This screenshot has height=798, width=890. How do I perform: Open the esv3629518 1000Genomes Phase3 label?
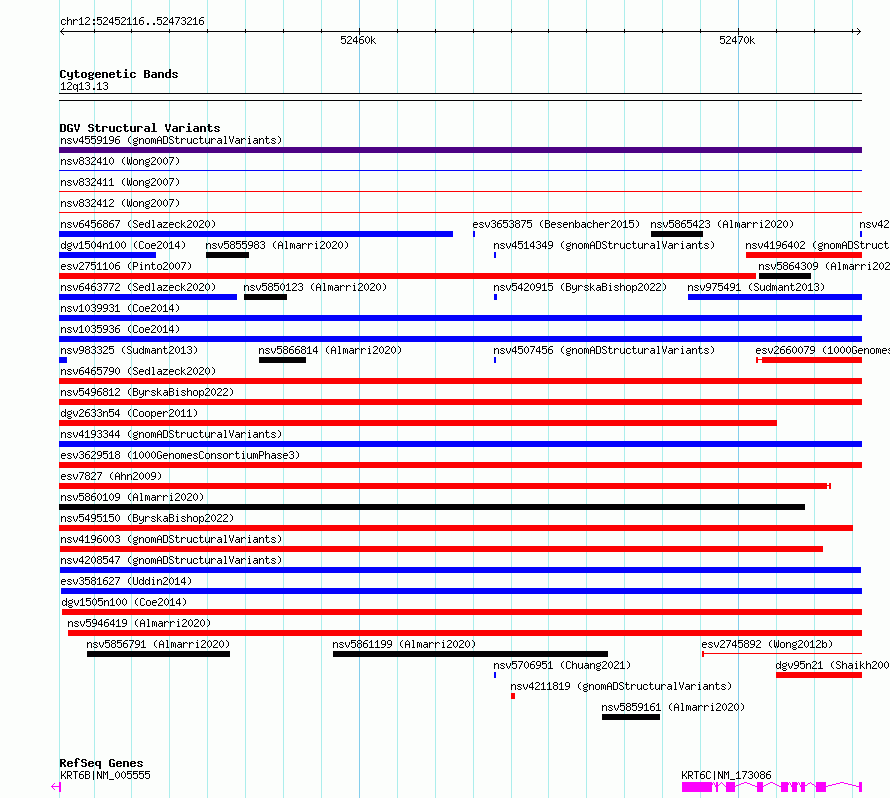click(180, 455)
